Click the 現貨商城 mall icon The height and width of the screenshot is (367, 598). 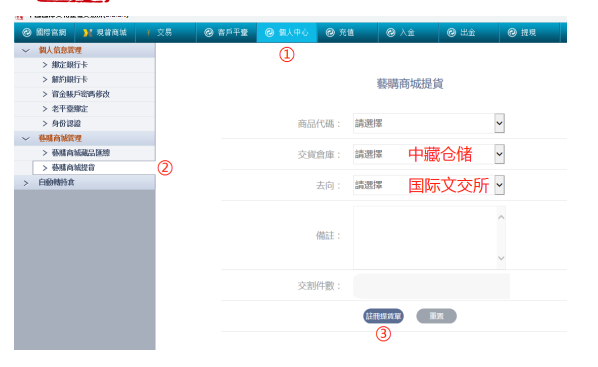(87, 33)
